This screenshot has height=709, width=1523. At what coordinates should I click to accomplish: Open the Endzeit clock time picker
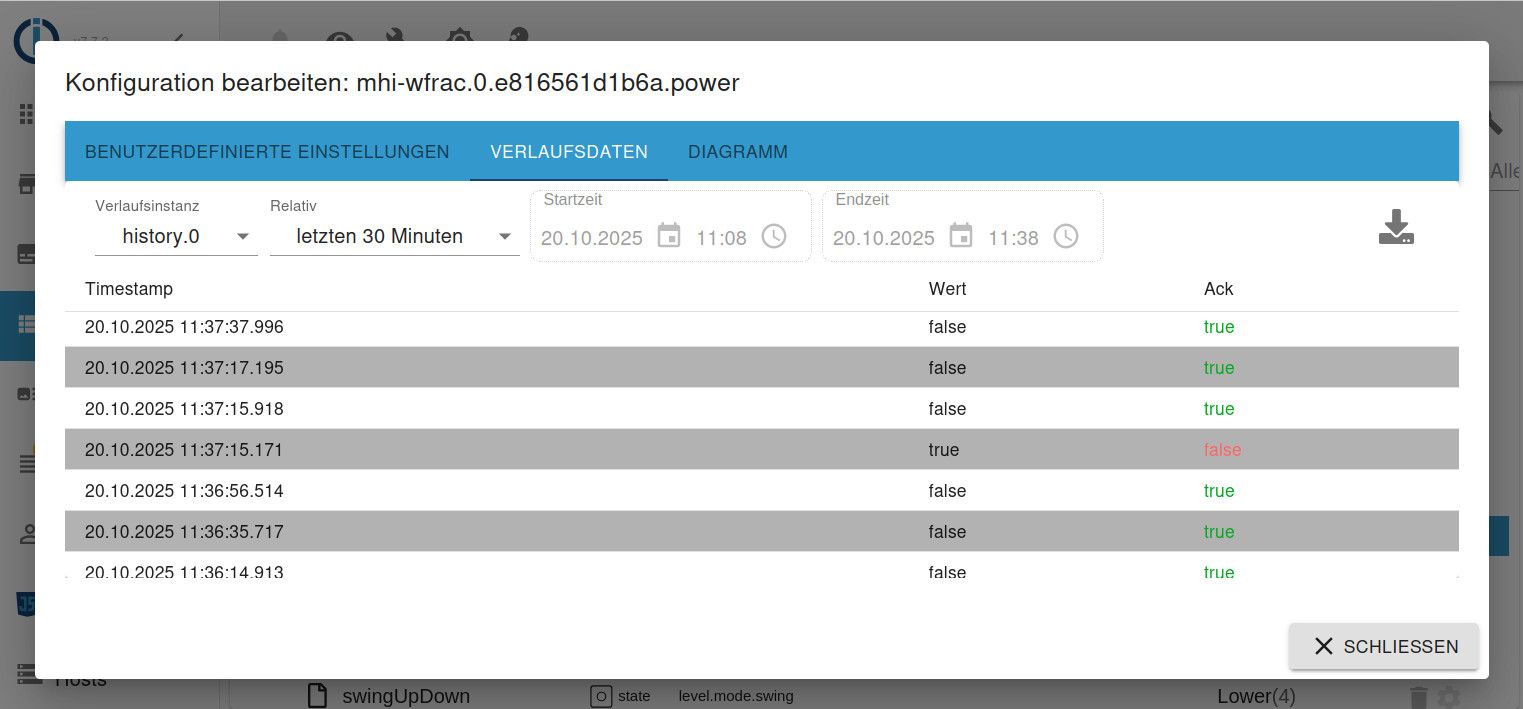[x=1066, y=237]
